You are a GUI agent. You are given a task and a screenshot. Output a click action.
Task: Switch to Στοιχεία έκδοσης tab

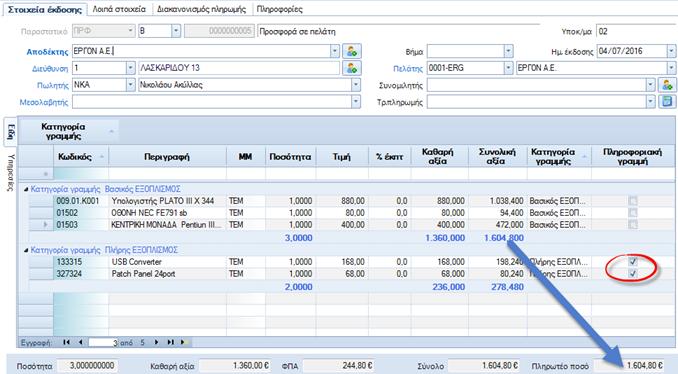point(45,9)
